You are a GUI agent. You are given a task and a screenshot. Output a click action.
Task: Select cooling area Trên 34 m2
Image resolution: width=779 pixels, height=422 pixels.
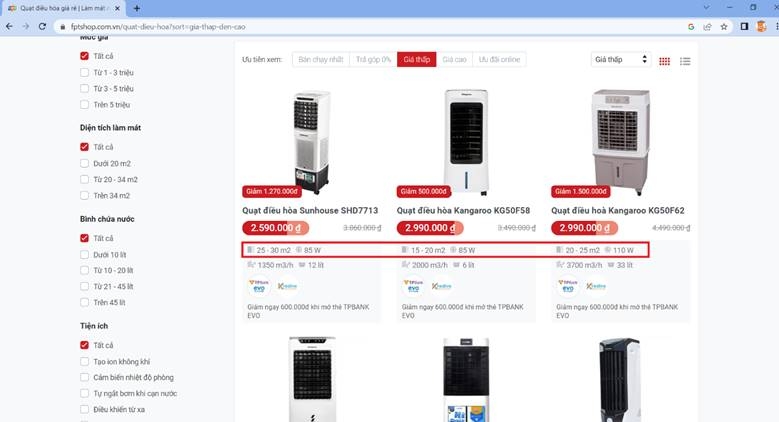(84, 195)
